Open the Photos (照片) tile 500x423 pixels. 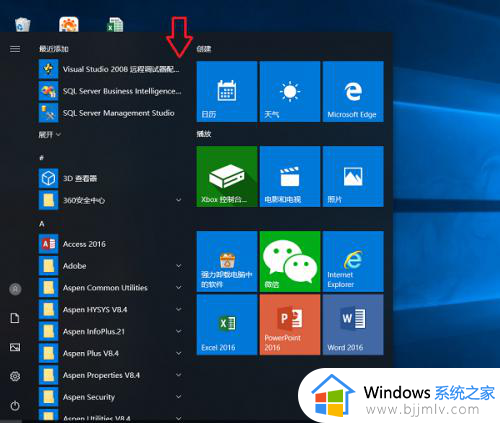tap(353, 176)
